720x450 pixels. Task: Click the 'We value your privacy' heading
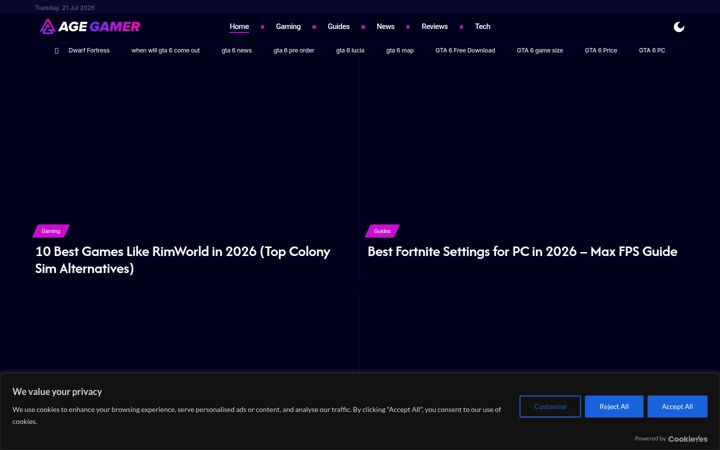point(57,392)
